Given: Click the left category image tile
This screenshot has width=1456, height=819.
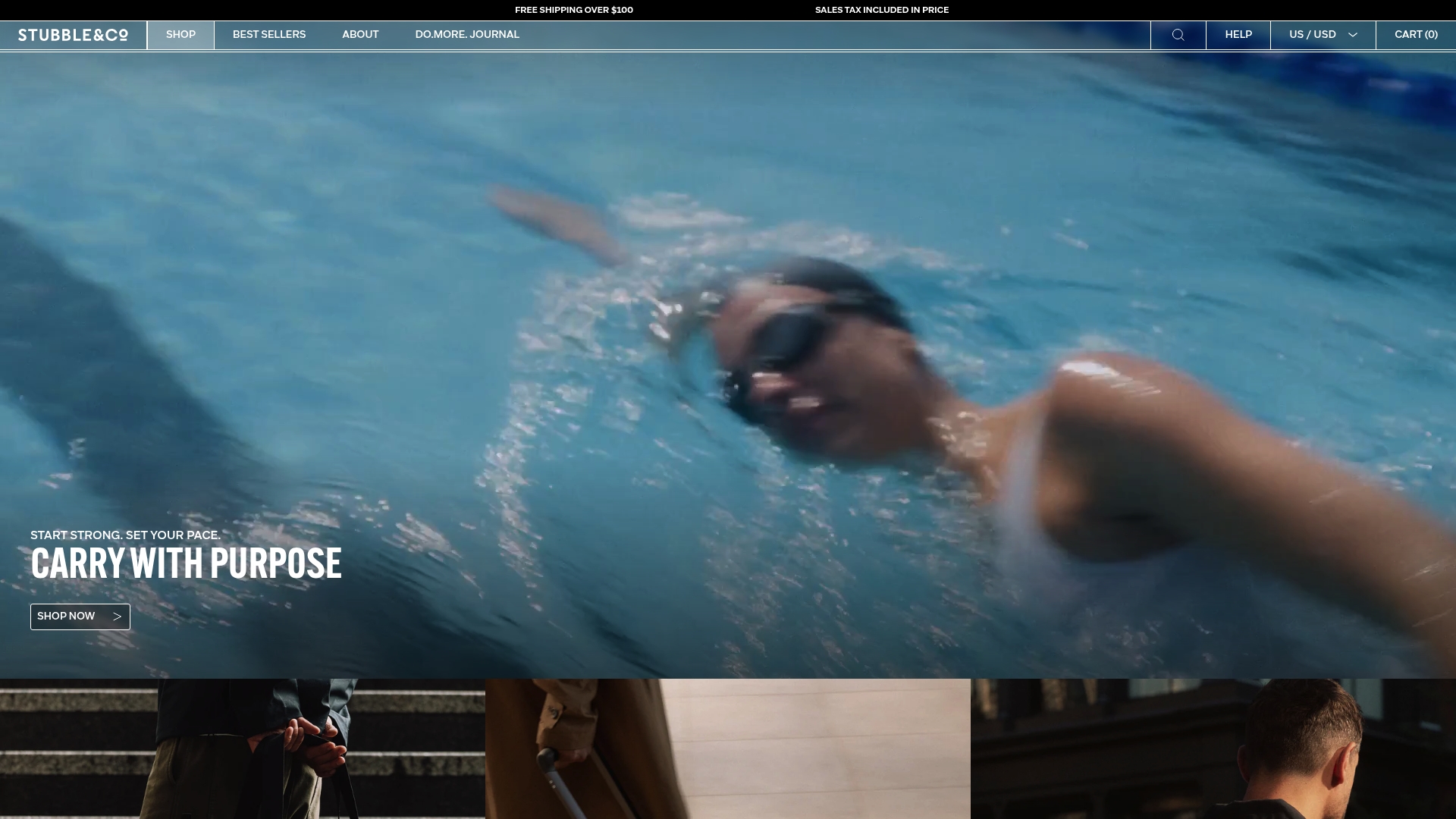Looking at the screenshot, I should tap(243, 748).
